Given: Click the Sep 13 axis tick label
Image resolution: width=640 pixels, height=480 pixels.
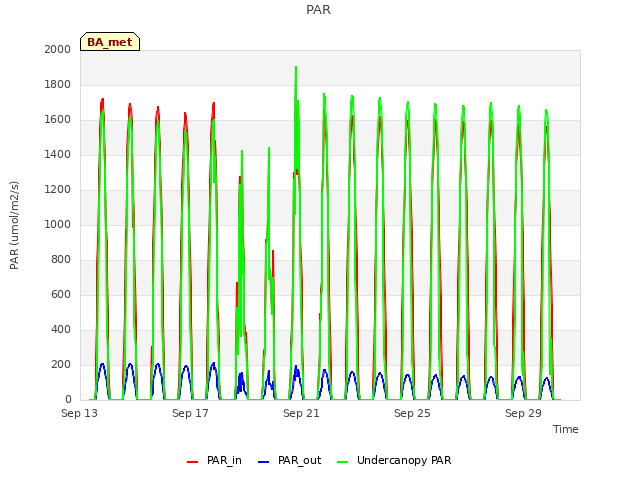Looking at the screenshot, I should pyautogui.click(x=80, y=413).
